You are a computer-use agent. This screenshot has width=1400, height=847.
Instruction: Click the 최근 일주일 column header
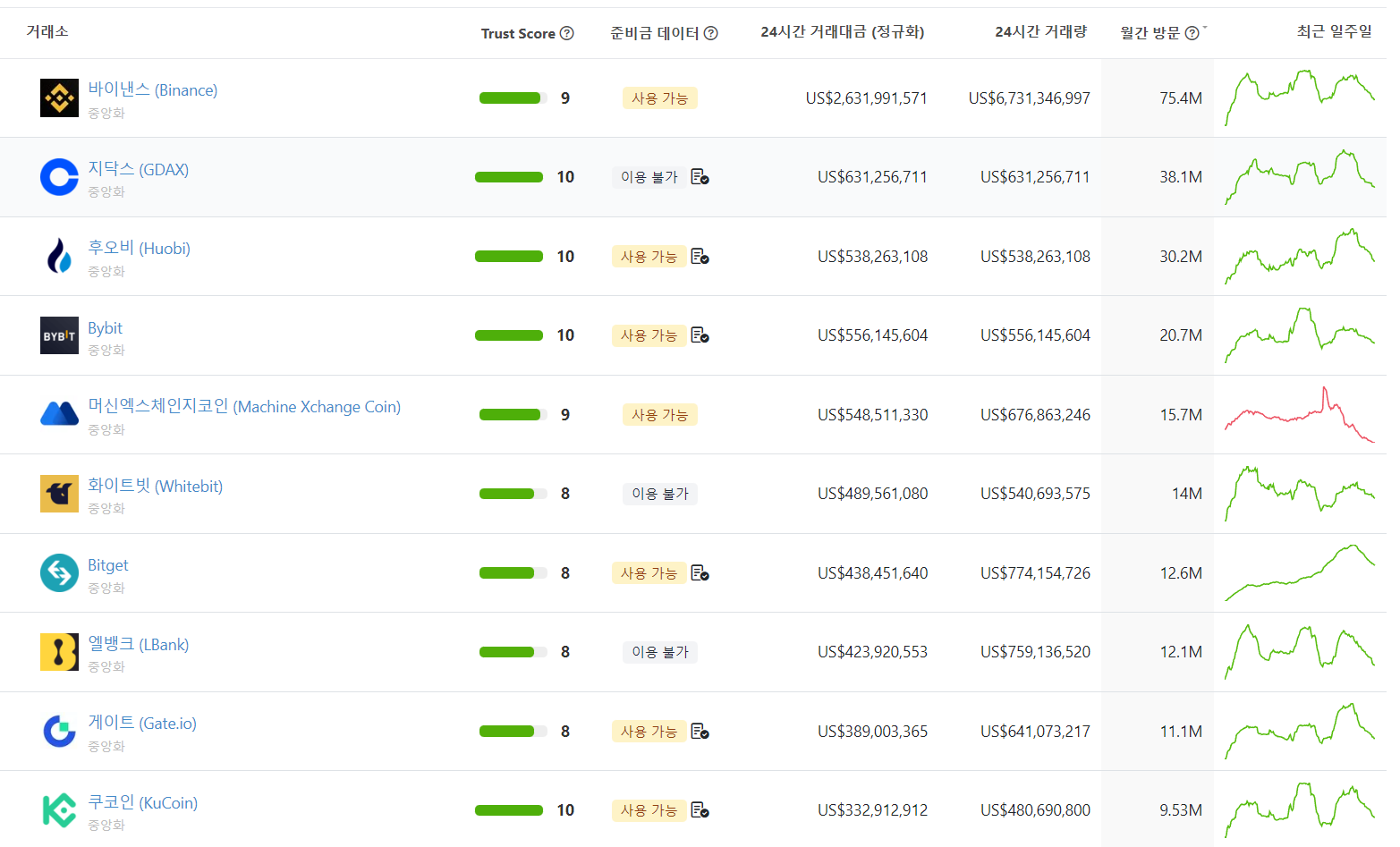[1335, 31]
